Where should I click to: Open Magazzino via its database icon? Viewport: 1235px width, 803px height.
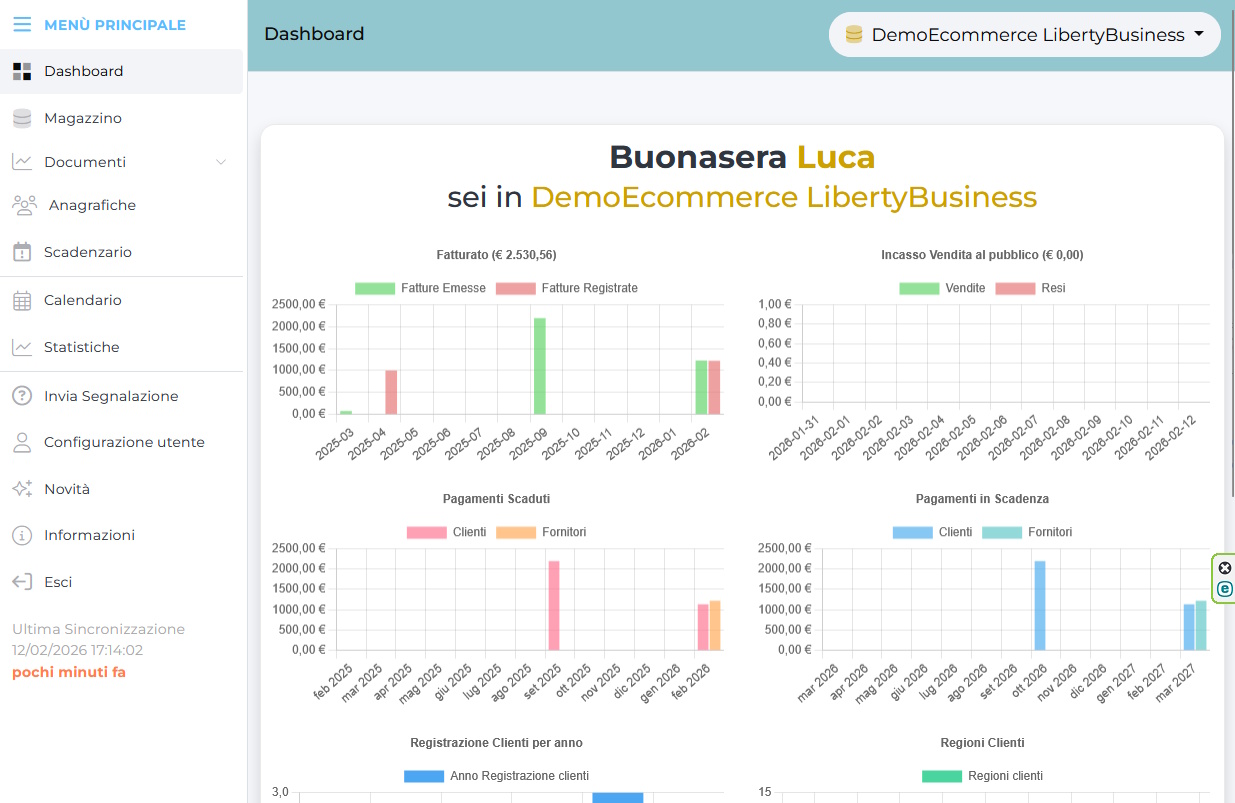point(22,118)
